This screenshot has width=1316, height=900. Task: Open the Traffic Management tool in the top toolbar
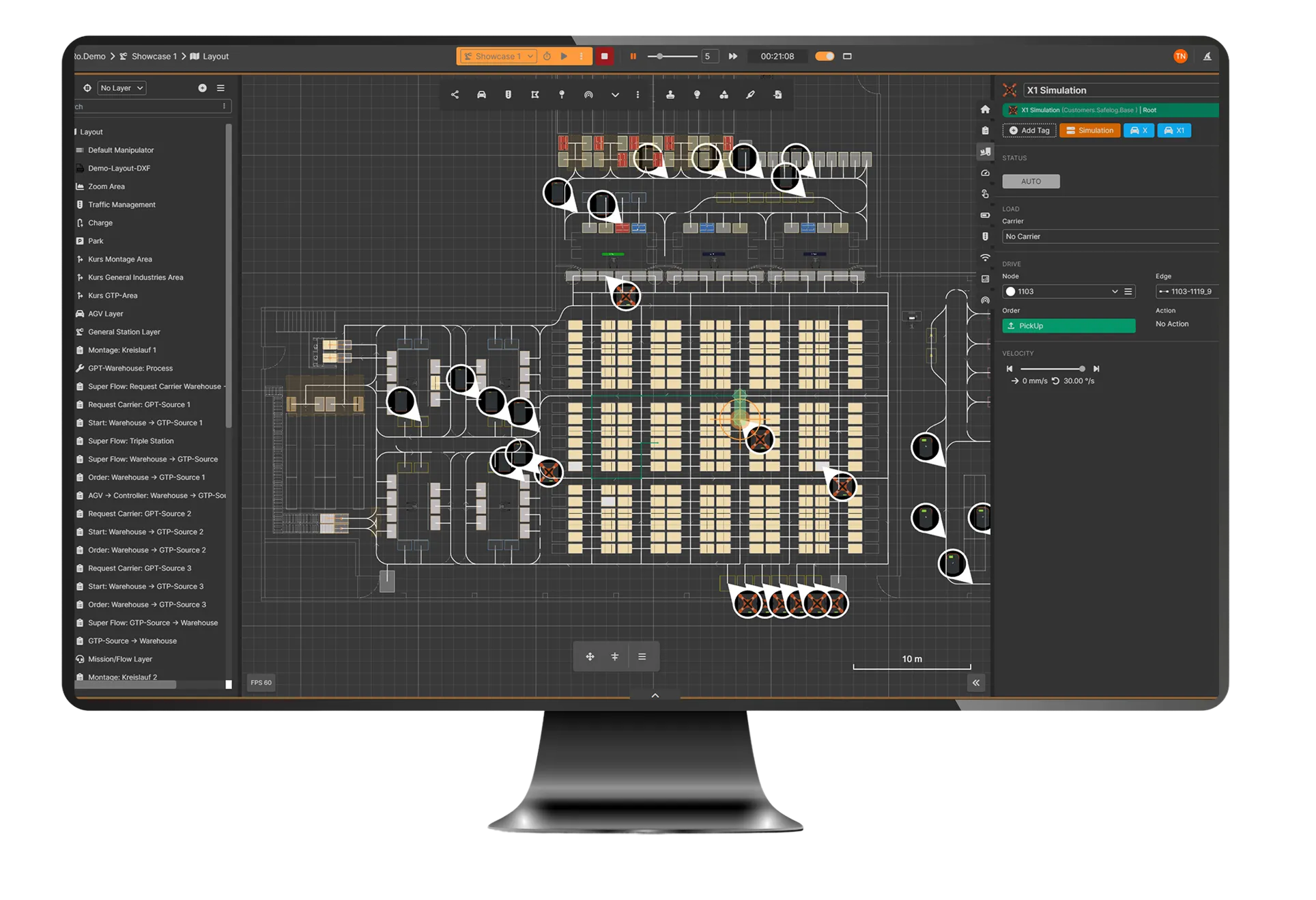(508, 95)
